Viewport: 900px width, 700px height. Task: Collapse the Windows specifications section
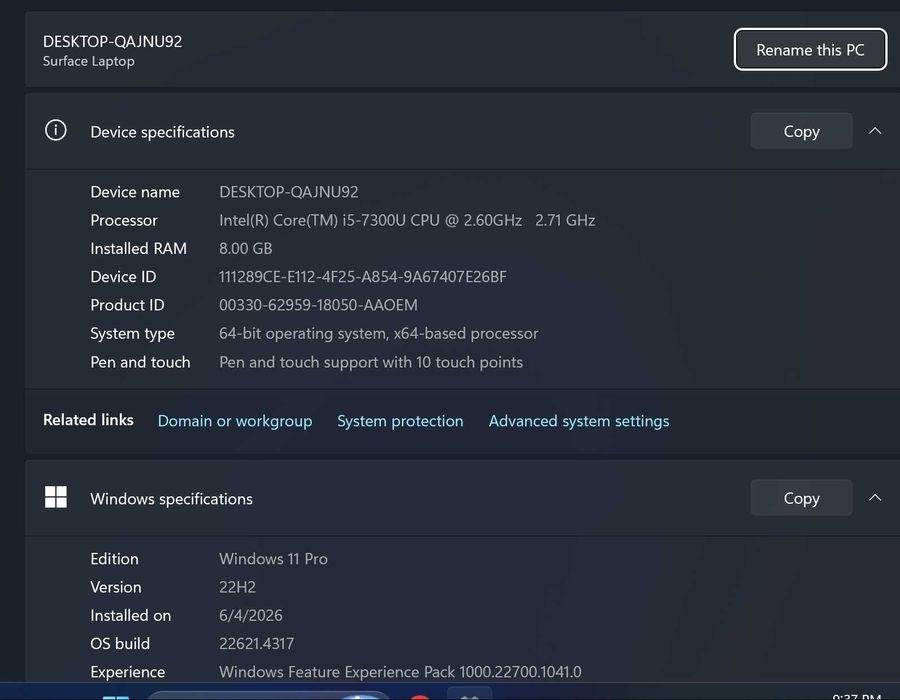pos(875,498)
